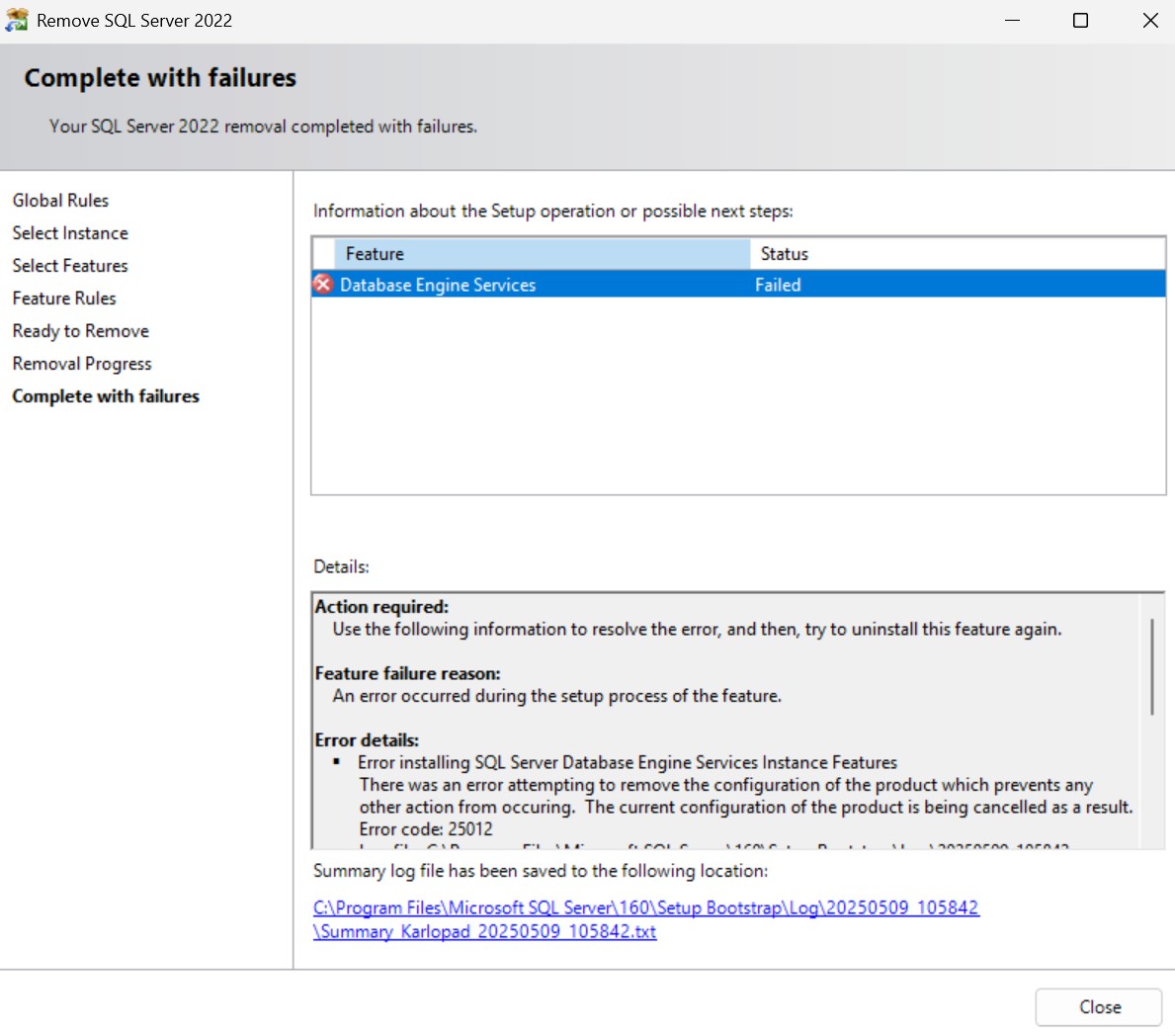
Task: Select Complete with failures sidebar step
Action: pyautogui.click(x=106, y=395)
